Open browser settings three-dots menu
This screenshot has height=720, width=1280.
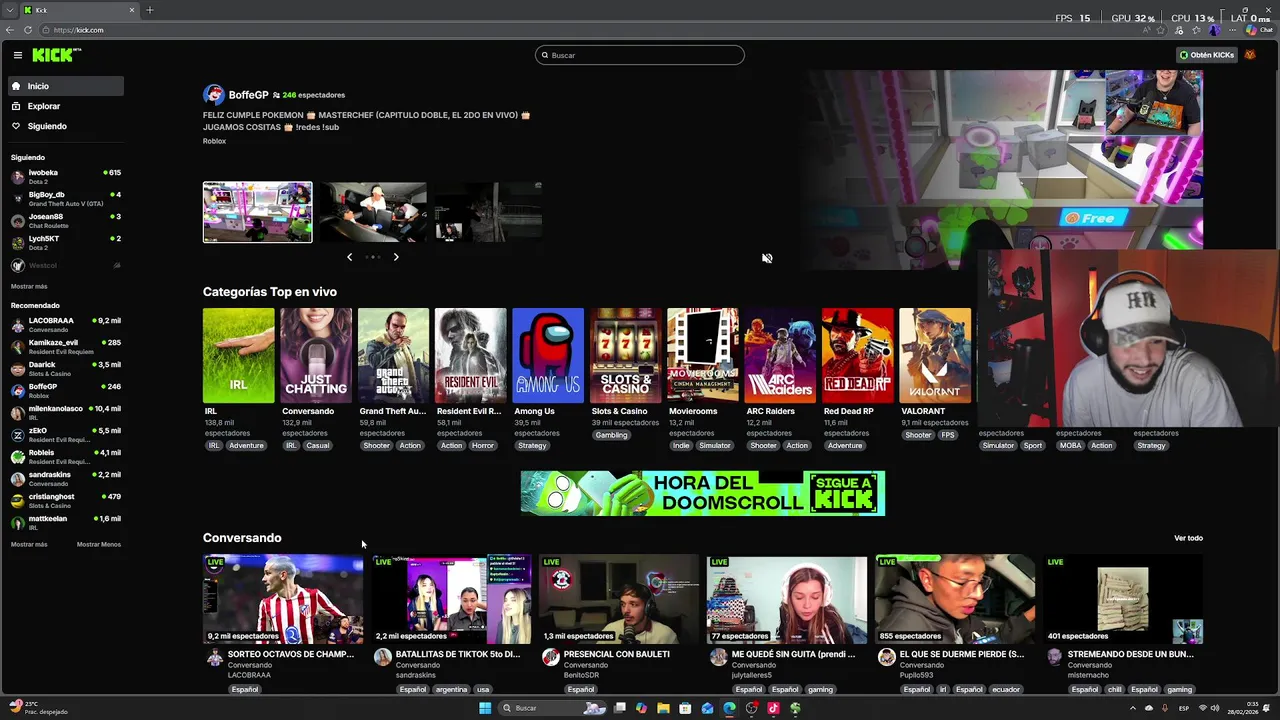pyautogui.click(x=1231, y=30)
